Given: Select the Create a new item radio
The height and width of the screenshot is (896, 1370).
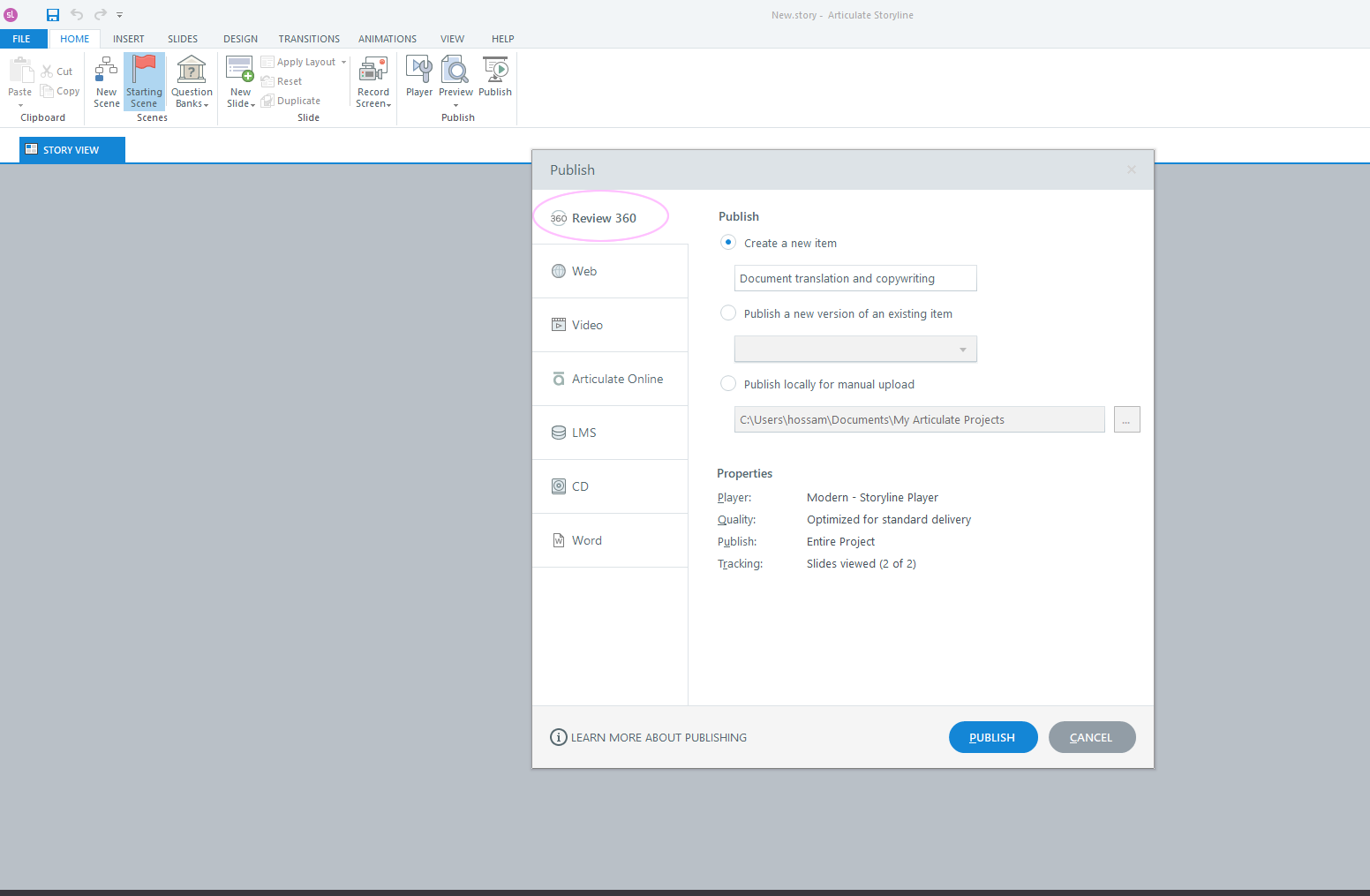Looking at the screenshot, I should [x=728, y=243].
